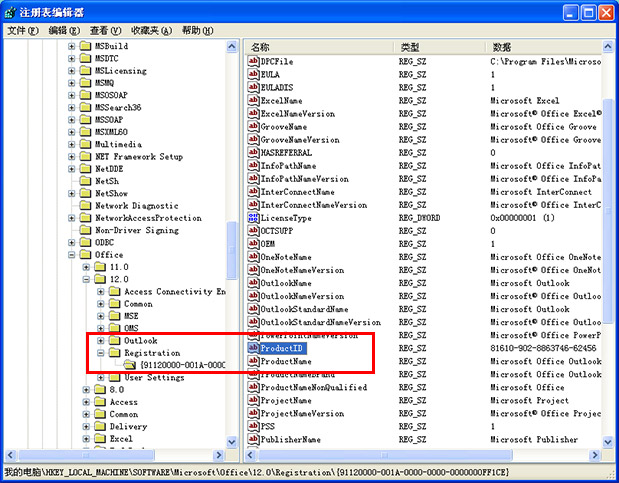Select the MSSearch36 tree item
Image resolution: width=619 pixels, height=483 pixels.
click(118, 107)
